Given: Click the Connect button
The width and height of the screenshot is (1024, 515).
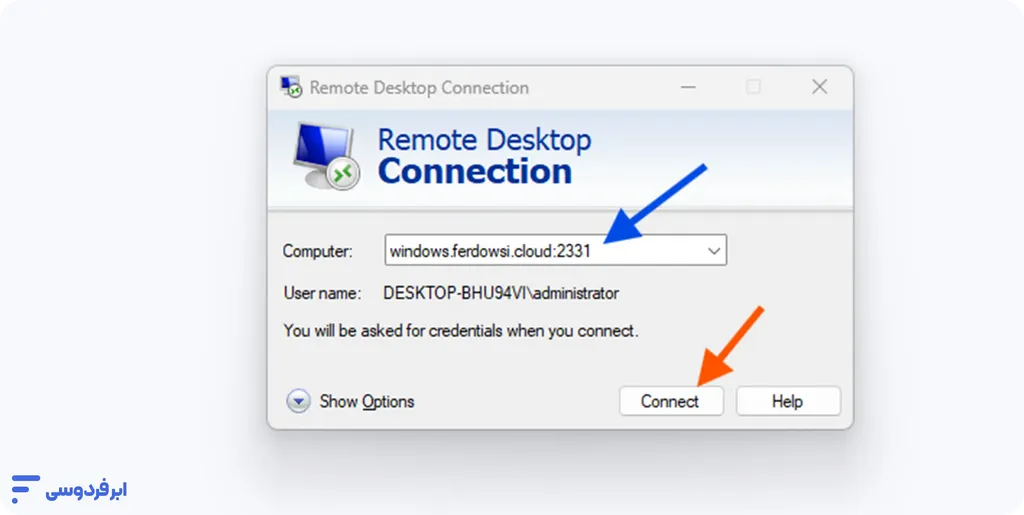Looking at the screenshot, I should coord(671,401).
